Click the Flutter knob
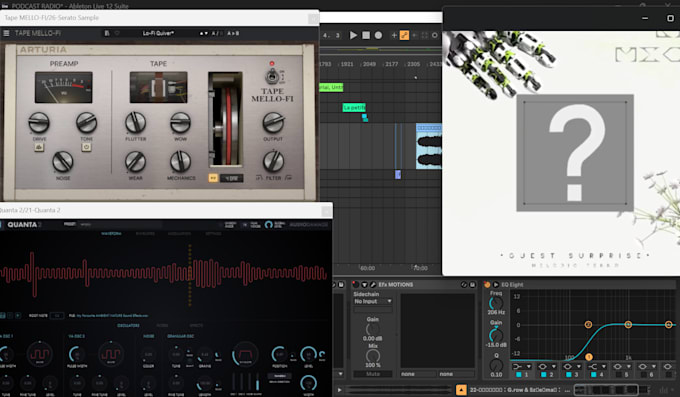The height and width of the screenshot is (397, 680). click(135, 123)
